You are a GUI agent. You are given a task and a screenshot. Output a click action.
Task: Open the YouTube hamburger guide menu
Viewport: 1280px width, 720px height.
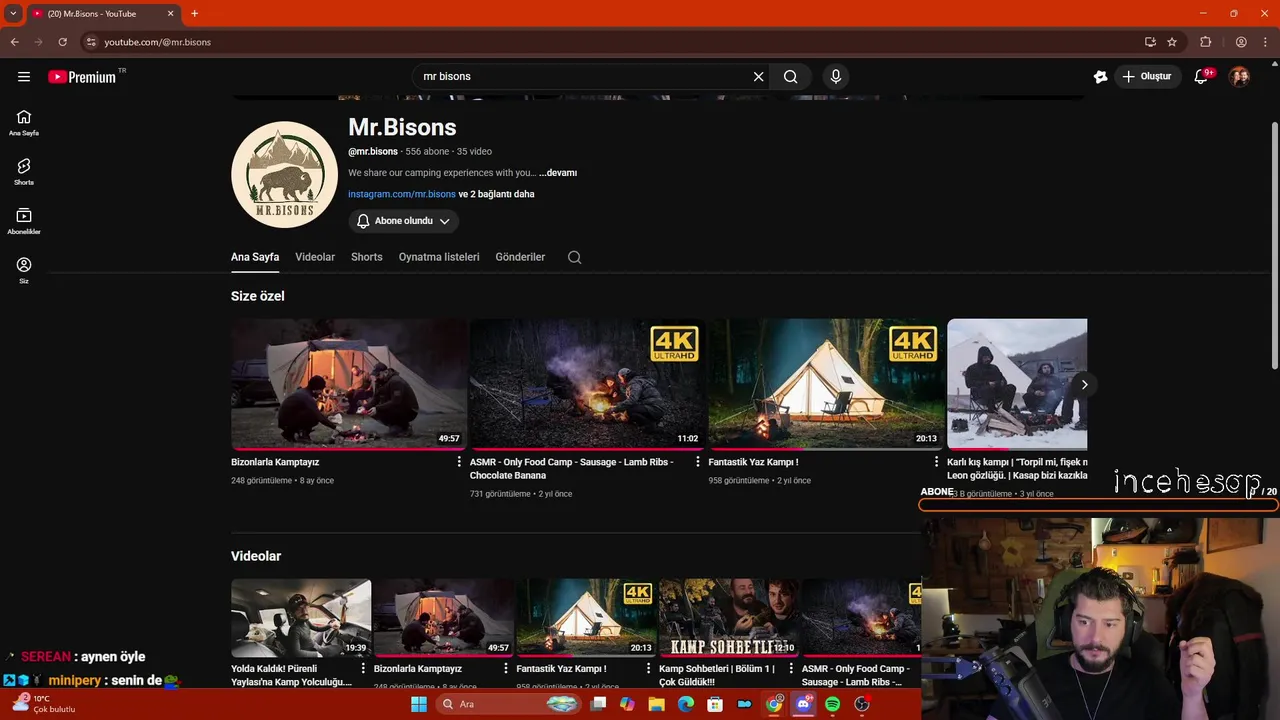(x=24, y=76)
